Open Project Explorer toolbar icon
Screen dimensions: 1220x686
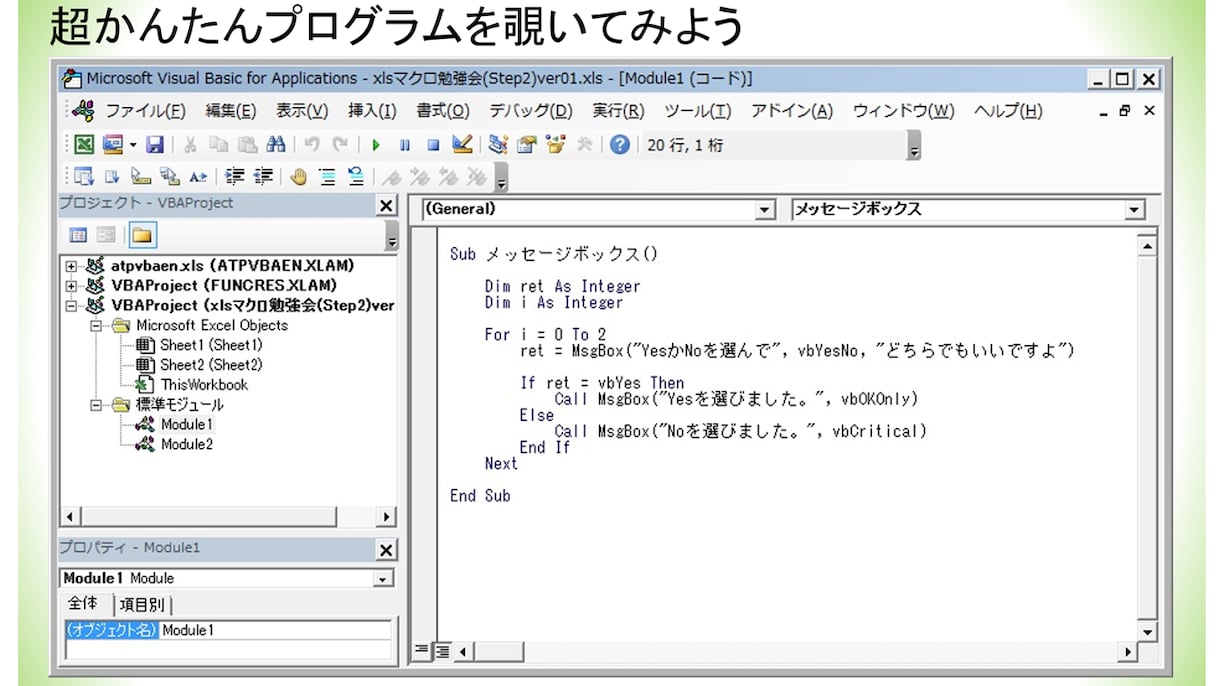pyautogui.click(x=497, y=145)
